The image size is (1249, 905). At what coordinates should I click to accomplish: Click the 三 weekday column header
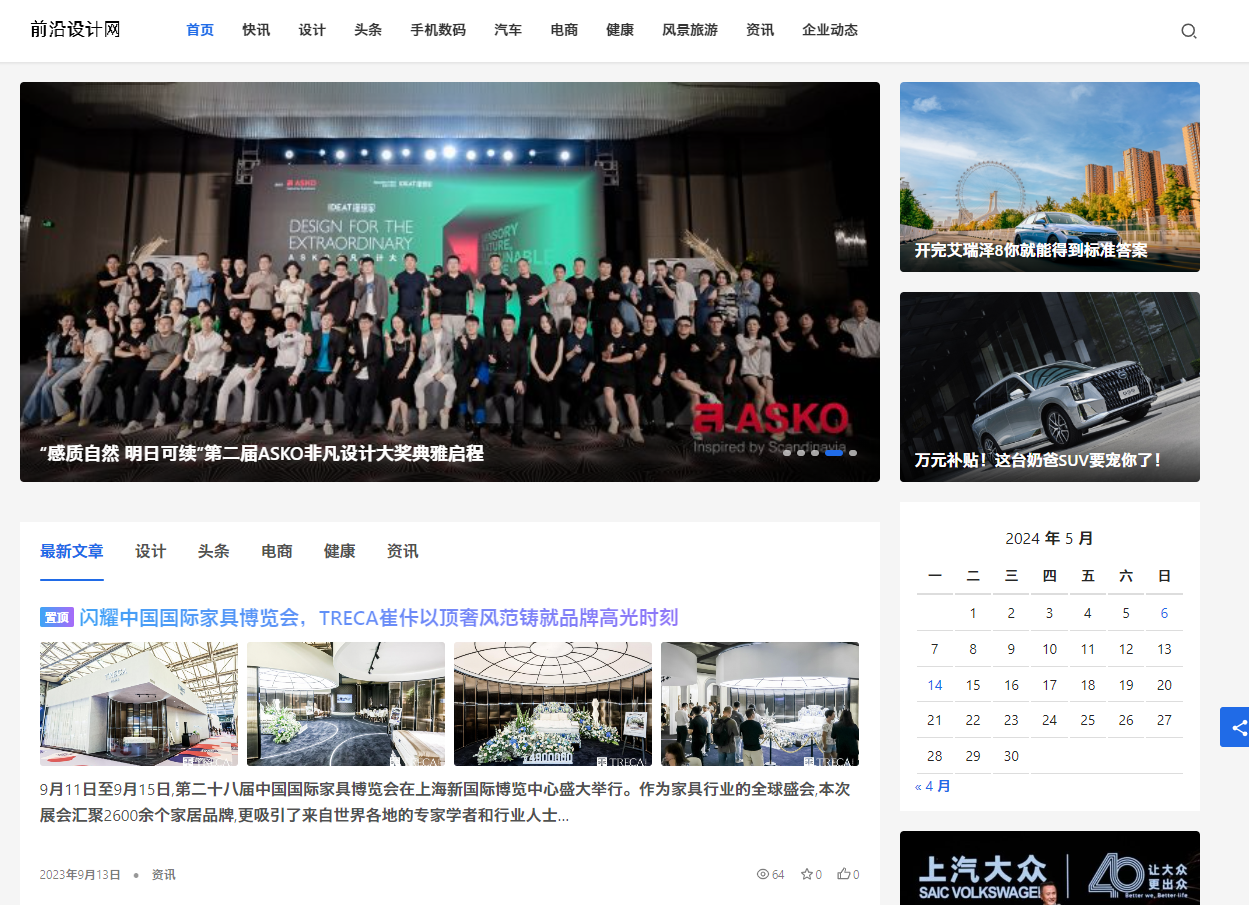click(1011, 576)
